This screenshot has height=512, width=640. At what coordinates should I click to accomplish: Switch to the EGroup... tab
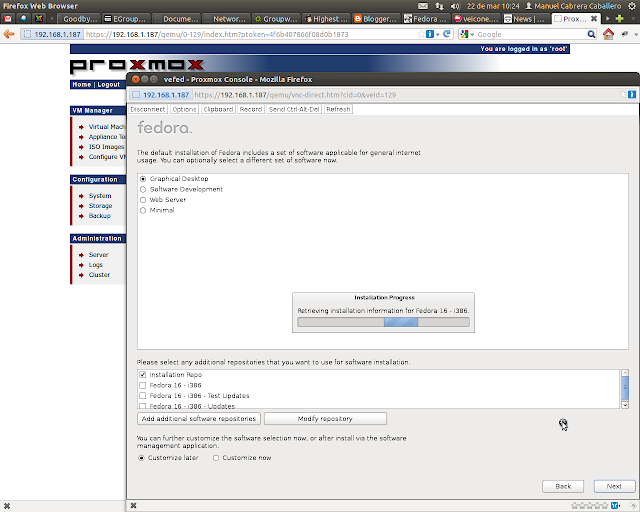tap(126, 19)
